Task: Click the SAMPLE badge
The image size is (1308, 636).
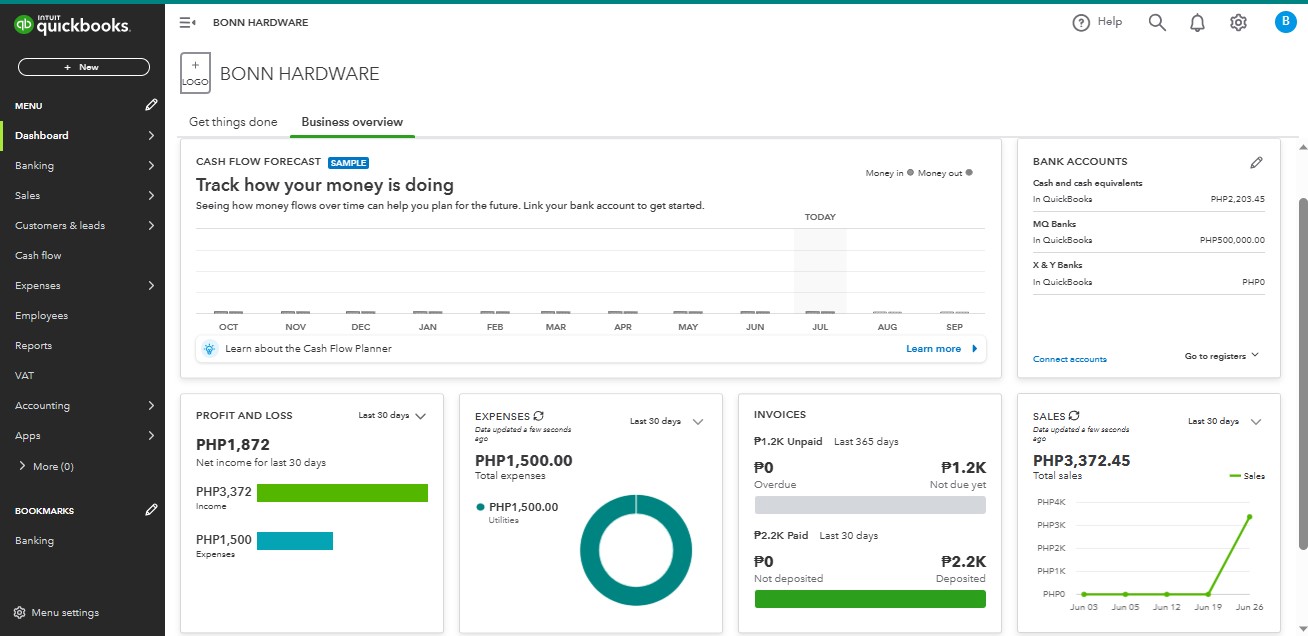Action: click(349, 162)
